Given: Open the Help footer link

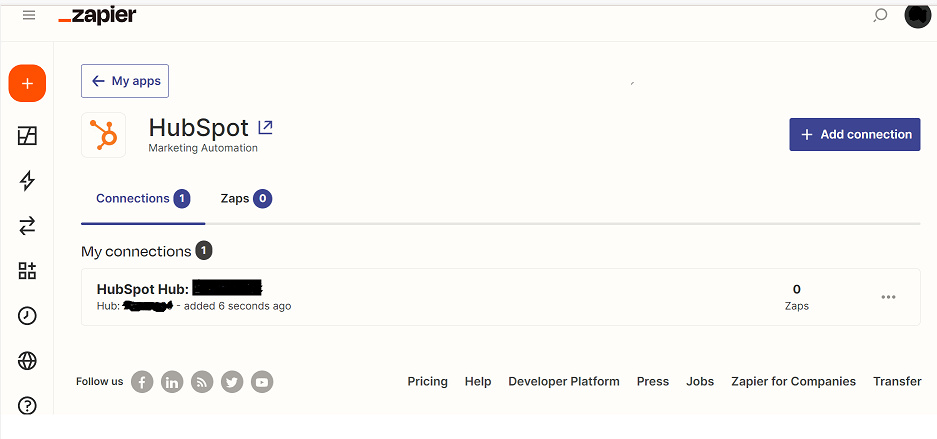Looking at the screenshot, I should (478, 381).
